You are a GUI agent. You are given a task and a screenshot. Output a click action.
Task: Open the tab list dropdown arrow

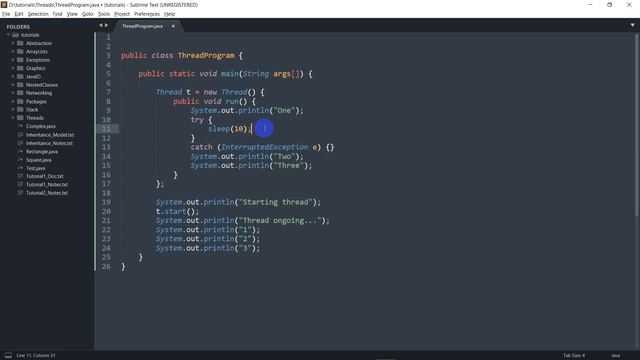click(x=632, y=25)
